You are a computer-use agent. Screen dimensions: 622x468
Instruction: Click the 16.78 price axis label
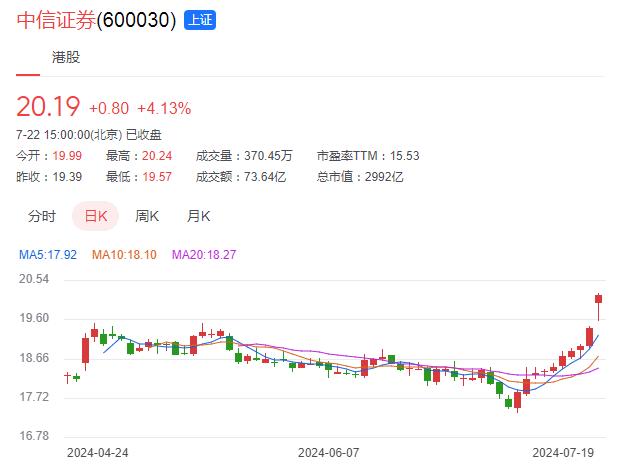(x=34, y=436)
